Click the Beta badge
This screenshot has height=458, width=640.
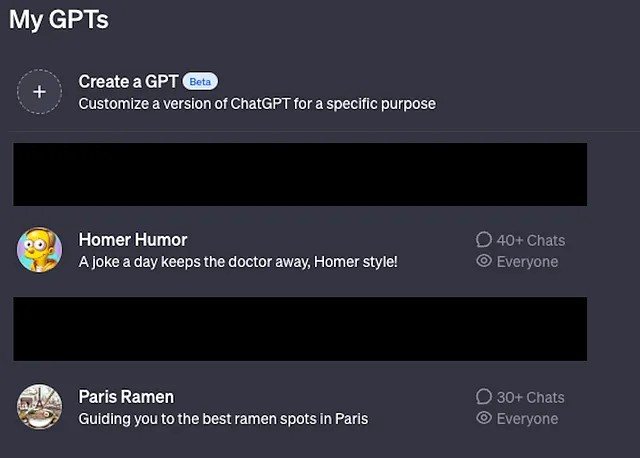pos(200,82)
